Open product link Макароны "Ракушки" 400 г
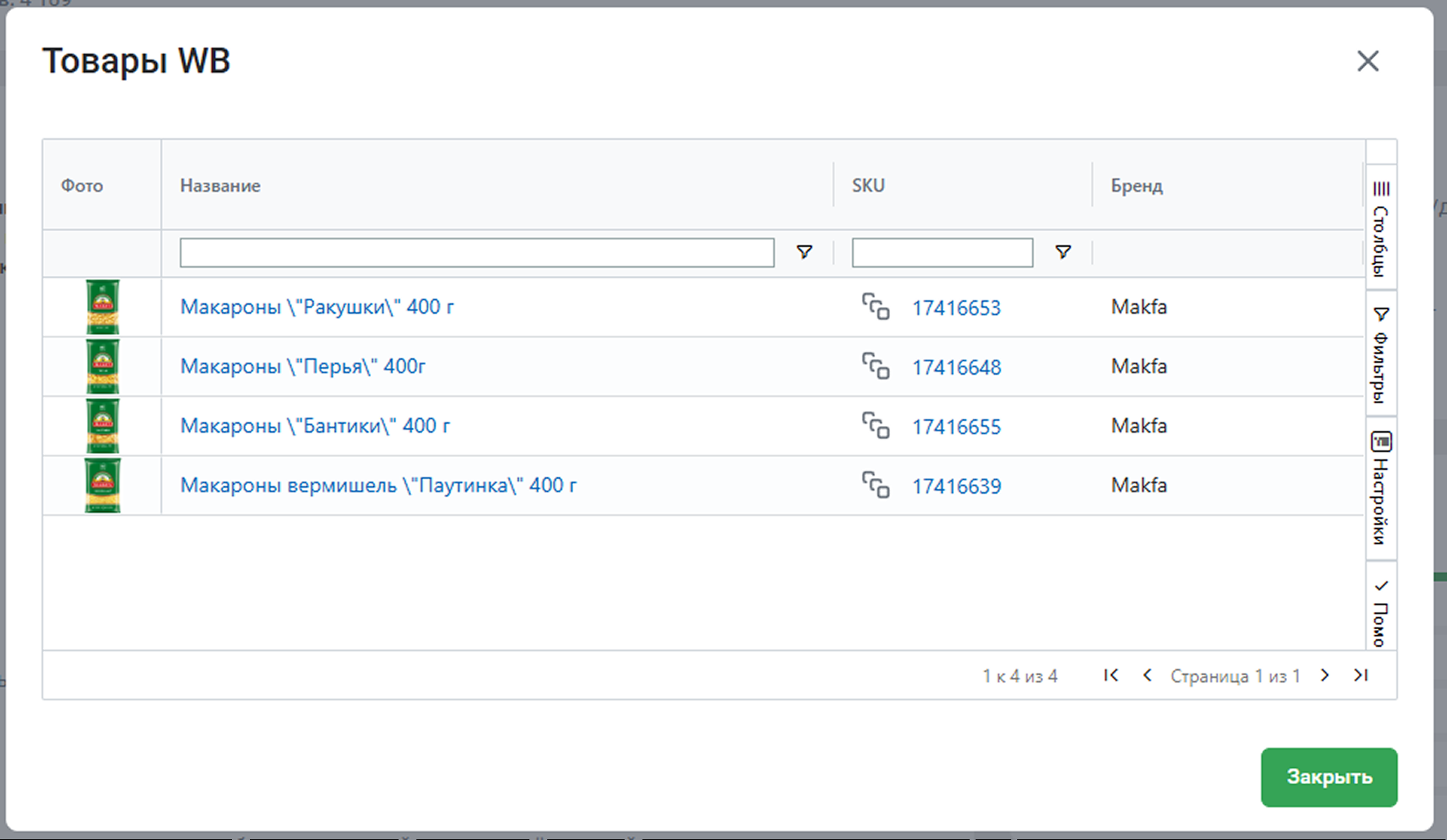Viewport: 1447px width, 840px height. coord(317,306)
